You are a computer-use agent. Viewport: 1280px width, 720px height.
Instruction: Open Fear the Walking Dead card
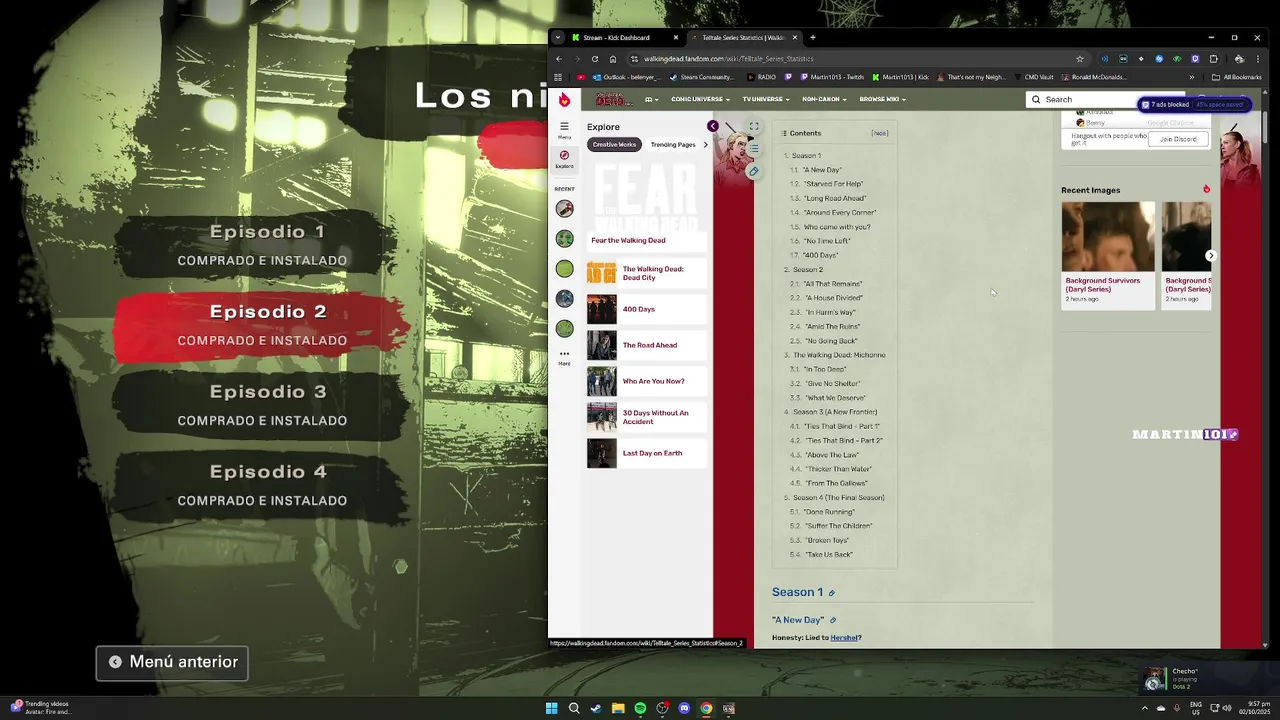pos(646,205)
